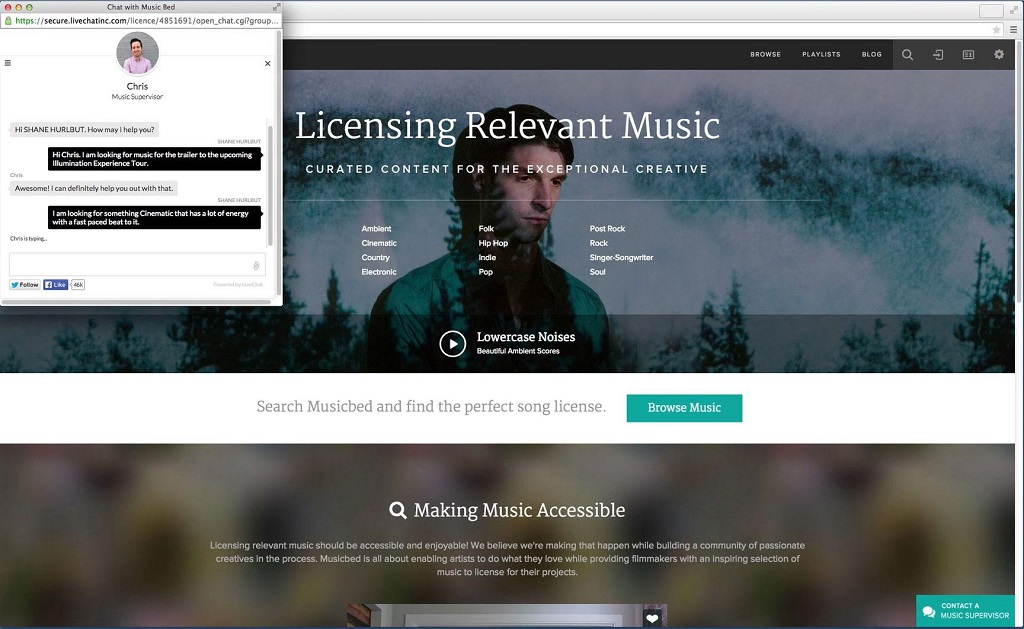The width and height of the screenshot is (1024, 629).
Task: Select the Indie genre link
Action: 487,257
